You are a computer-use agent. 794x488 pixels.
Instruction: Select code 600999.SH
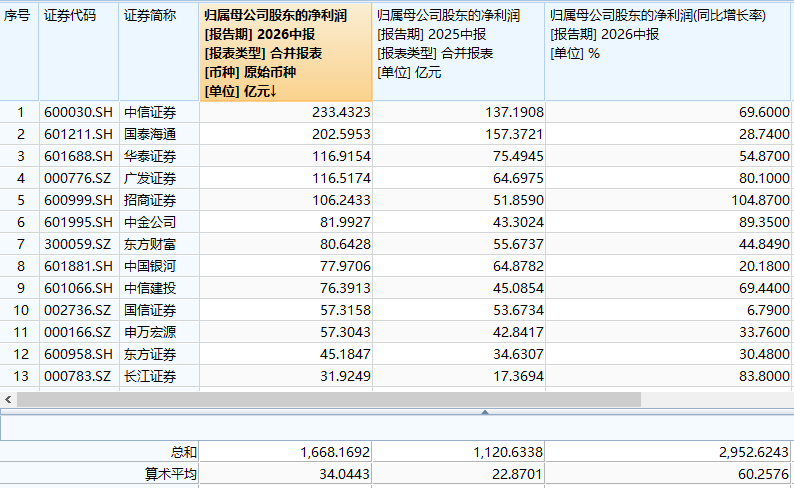[x=78, y=200]
